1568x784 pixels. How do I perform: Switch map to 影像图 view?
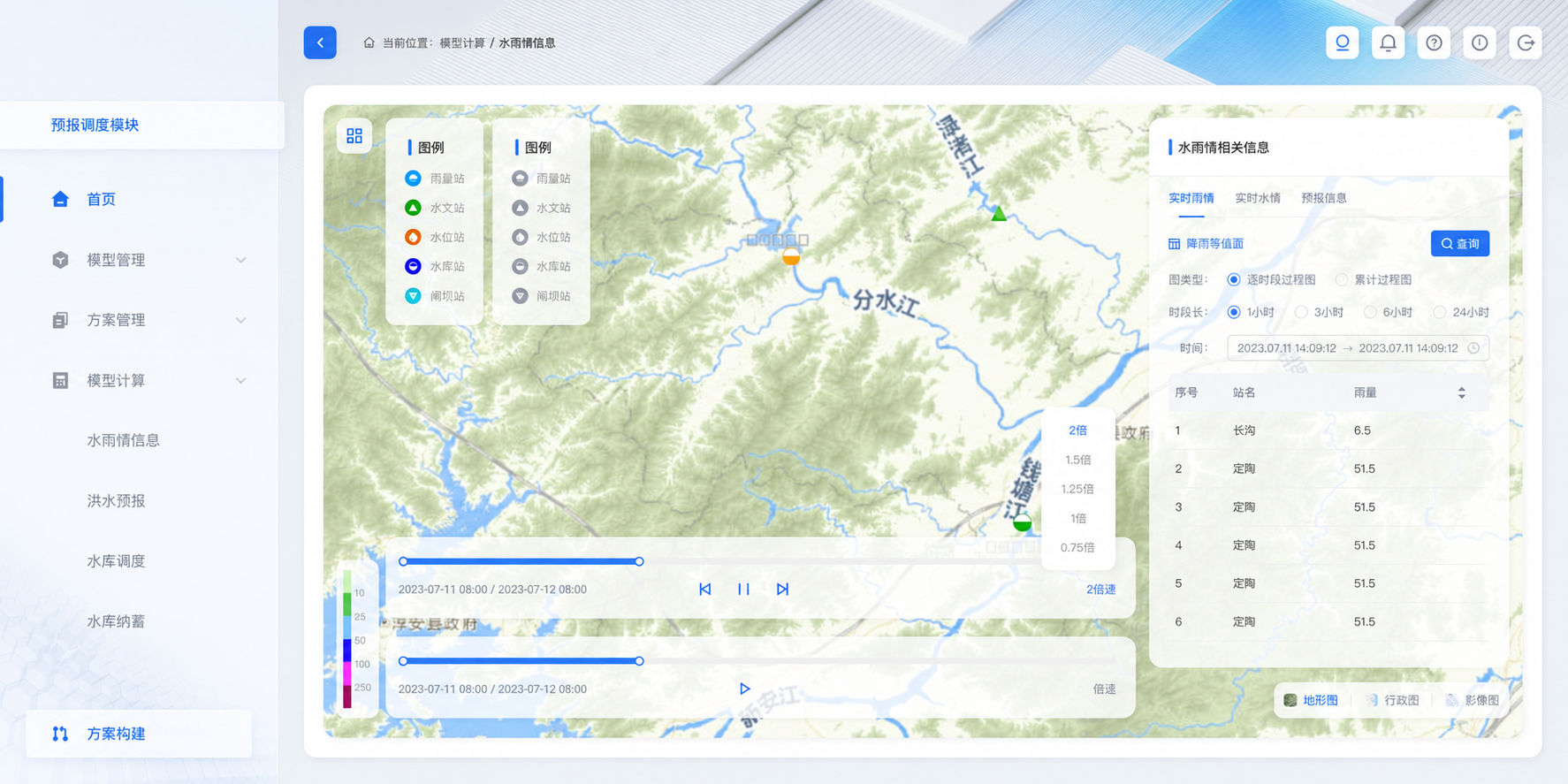[1473, 700]
